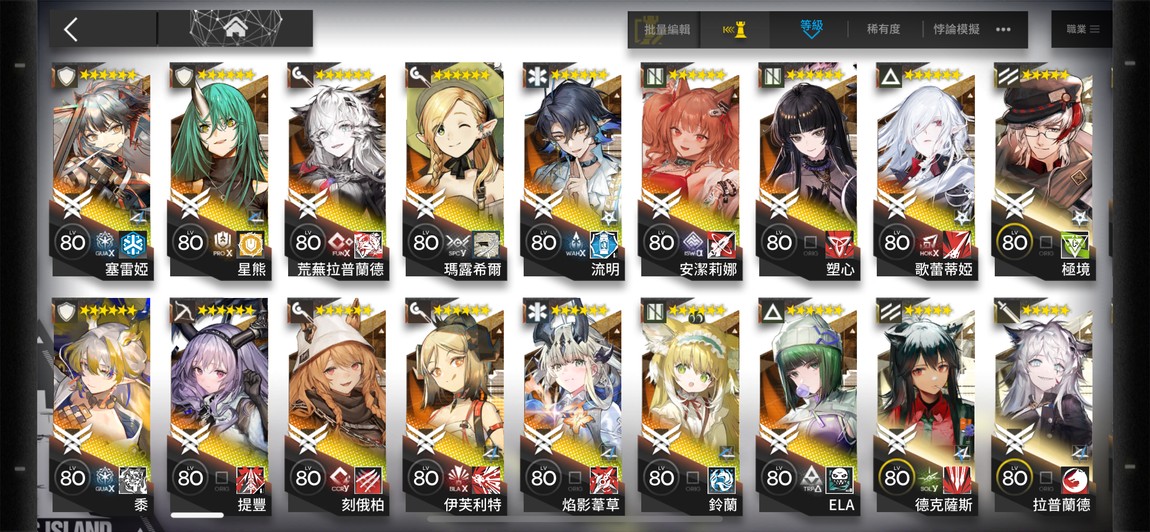Tap 鈴蘭's blue swirl skill icon
Viewport: 1150px width, 532px height.
pos(722,479)
